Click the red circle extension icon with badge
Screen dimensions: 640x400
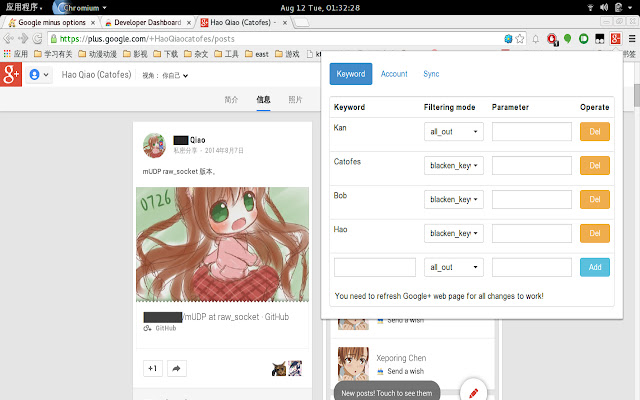point(552,39)
